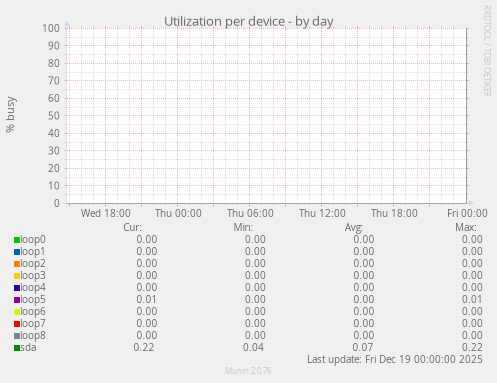Click the '% busy' y-axis label

11,115
